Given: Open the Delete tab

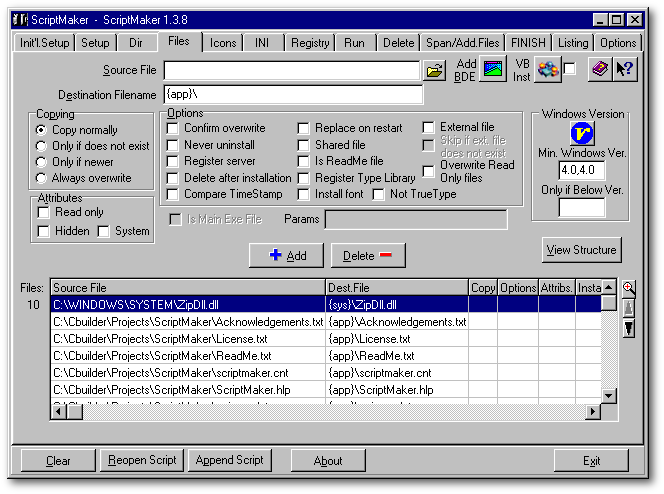Looking at the screenshot, I should [x=398, y=43].
